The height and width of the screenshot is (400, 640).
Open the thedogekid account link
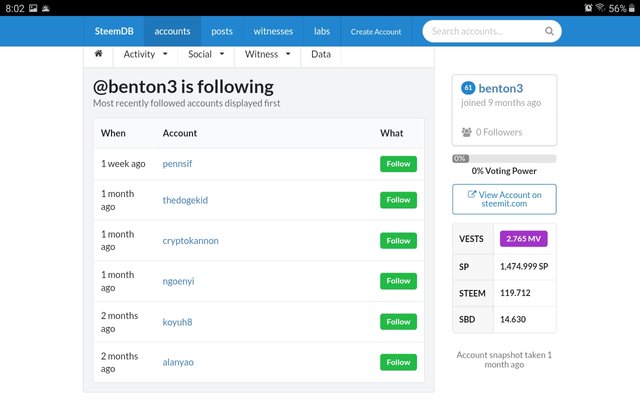click(185, 200)
